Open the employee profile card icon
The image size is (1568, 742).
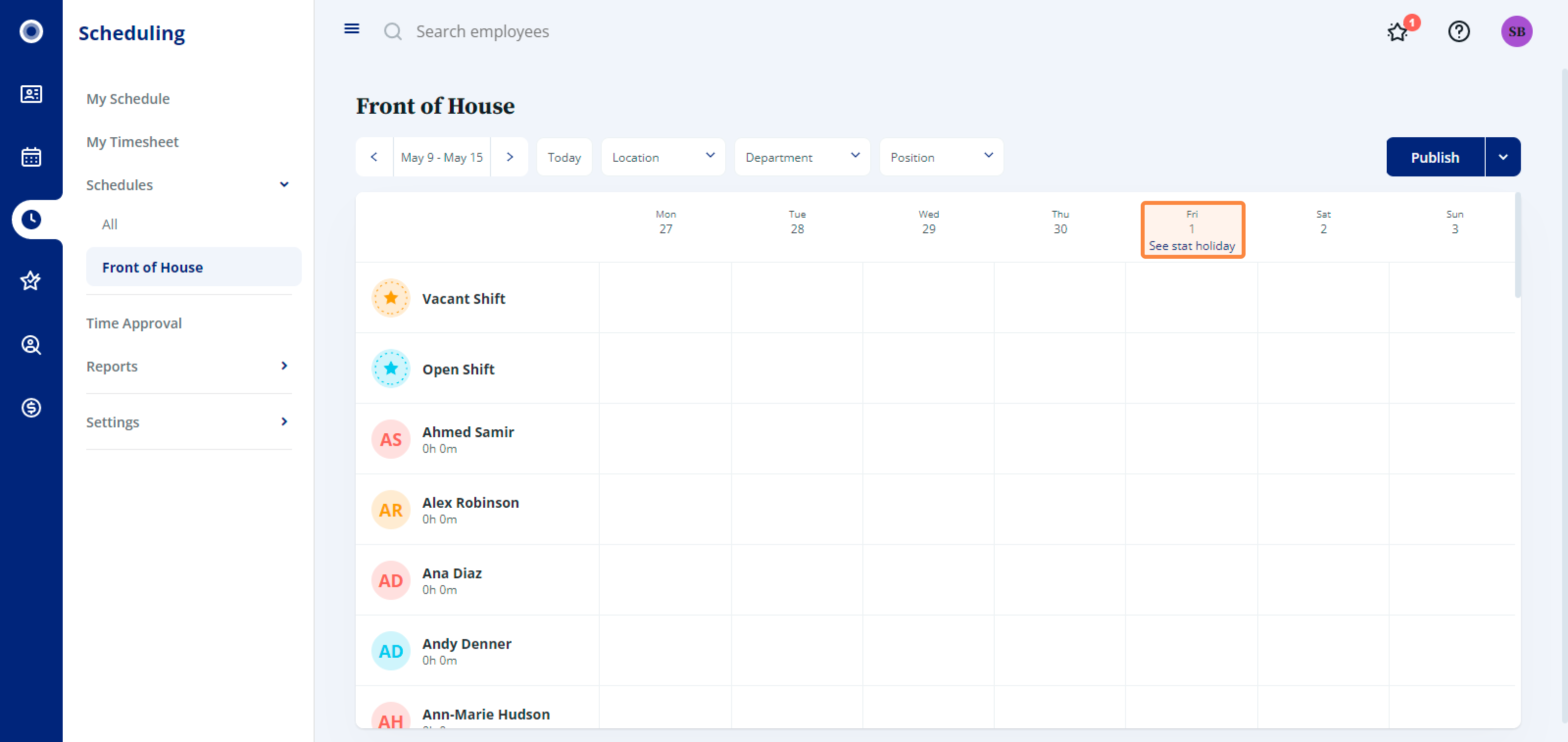(x=31, y=95)
